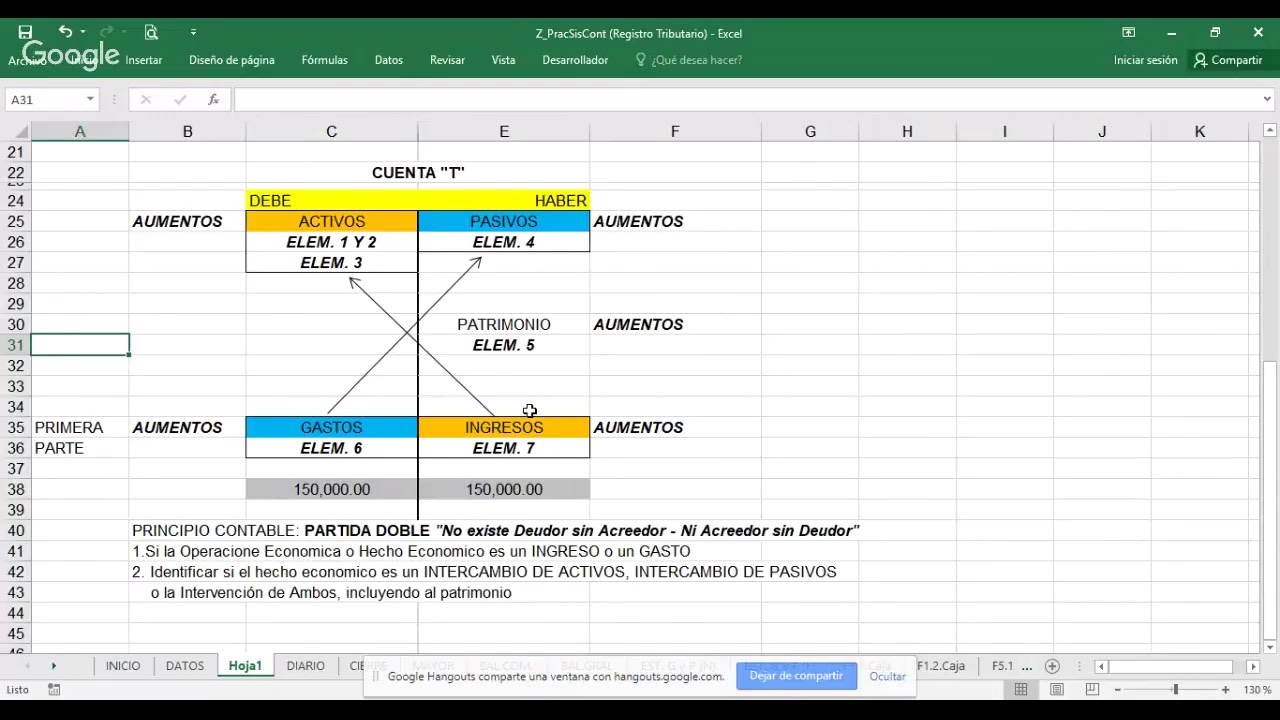Viewport: 1280px width, 720px height.
Task: Switch to Page Layout view
Action: pos(1057,690)
